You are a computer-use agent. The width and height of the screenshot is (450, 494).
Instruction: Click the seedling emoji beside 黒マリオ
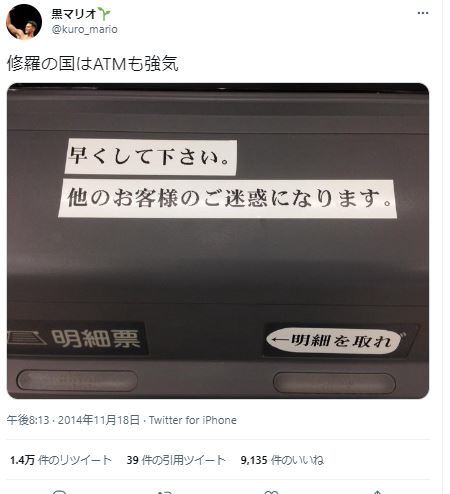(104, 14)
